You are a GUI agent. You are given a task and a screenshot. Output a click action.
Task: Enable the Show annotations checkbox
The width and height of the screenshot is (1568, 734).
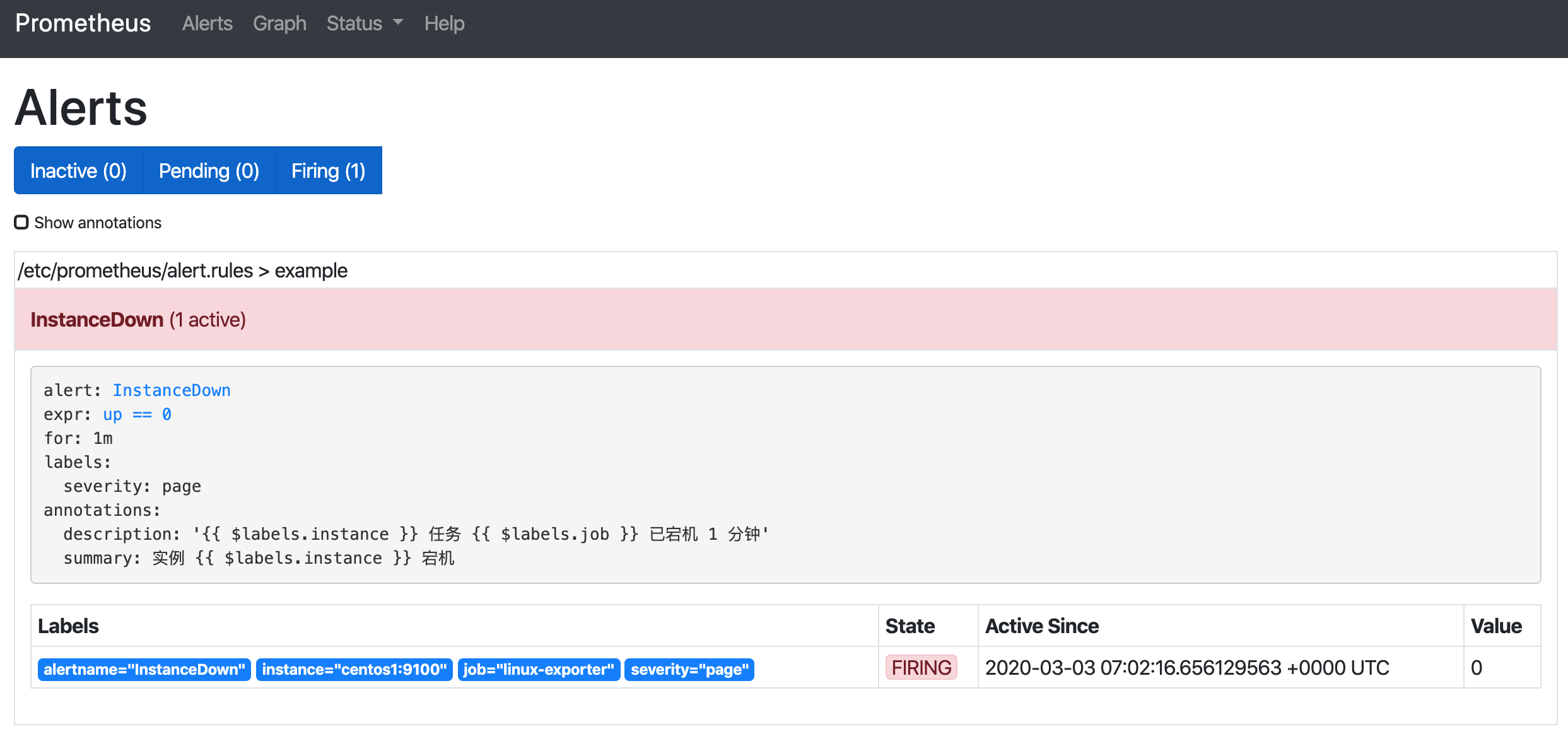point(21,222)
